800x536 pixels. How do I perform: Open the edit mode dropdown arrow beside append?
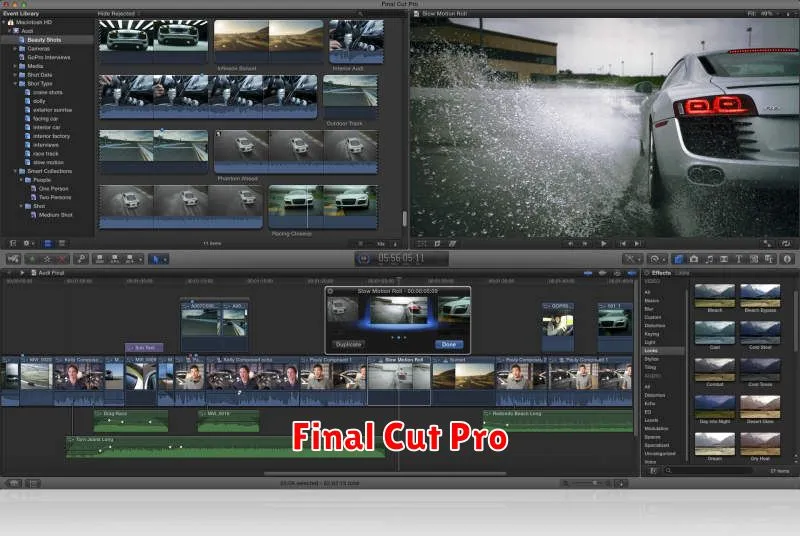tap(140, 260)
